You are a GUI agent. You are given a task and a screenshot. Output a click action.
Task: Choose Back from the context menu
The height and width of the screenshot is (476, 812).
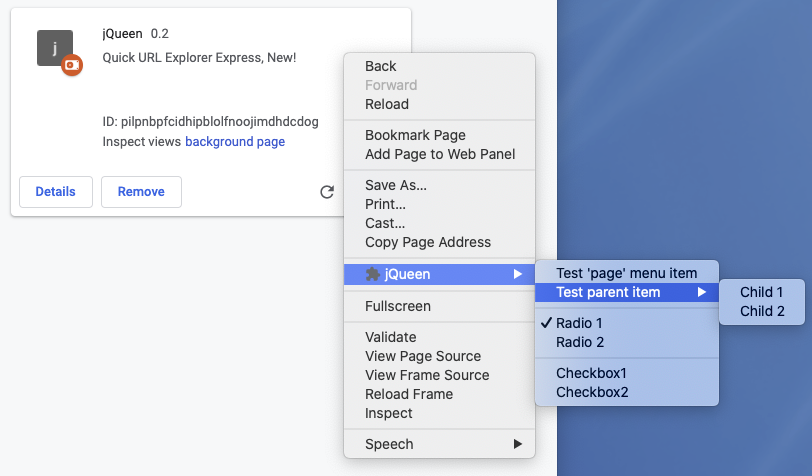381,66
